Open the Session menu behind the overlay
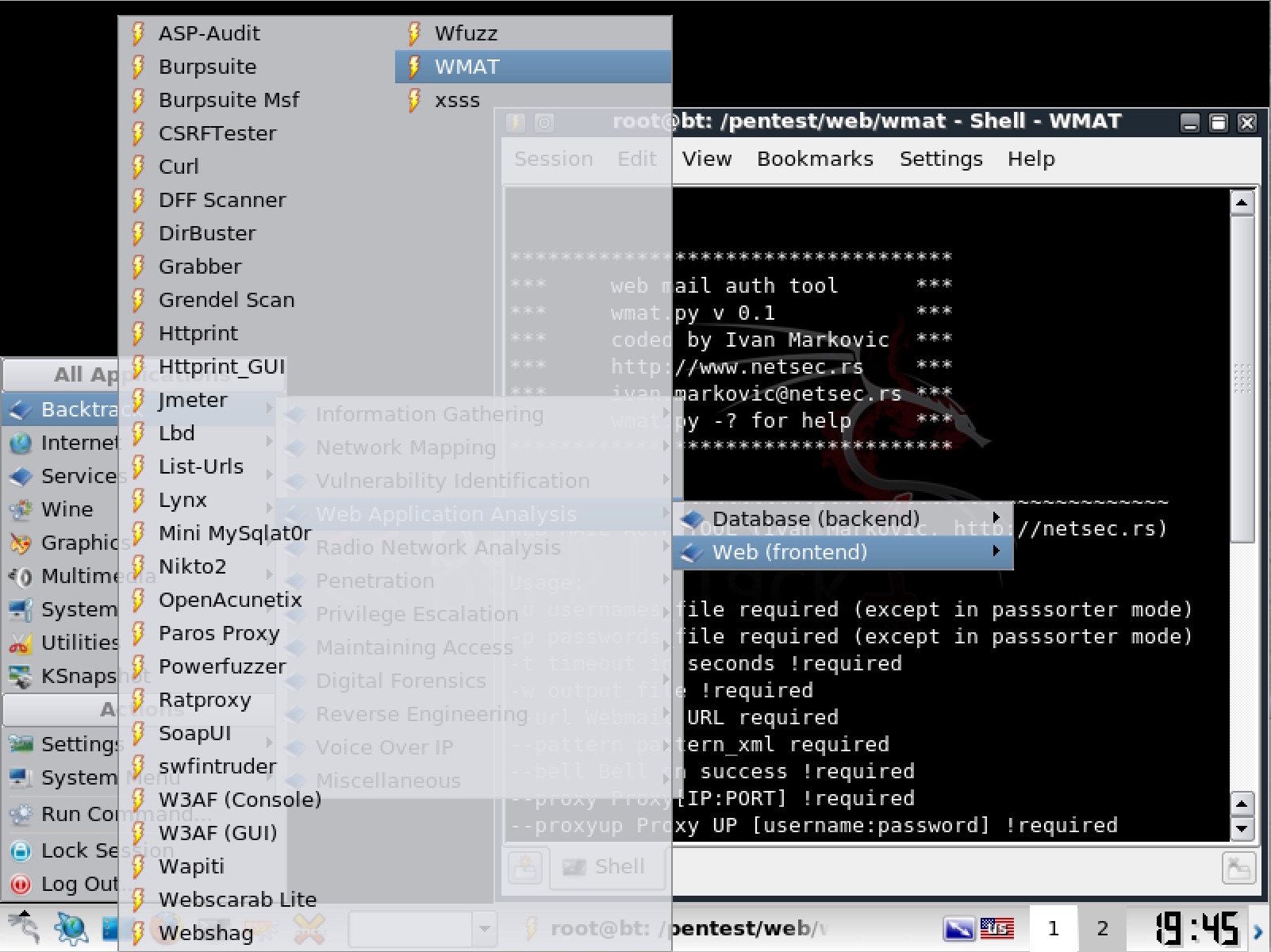Screen dimensions: 1271x952 pyautogui.click(x=553, y=159)
